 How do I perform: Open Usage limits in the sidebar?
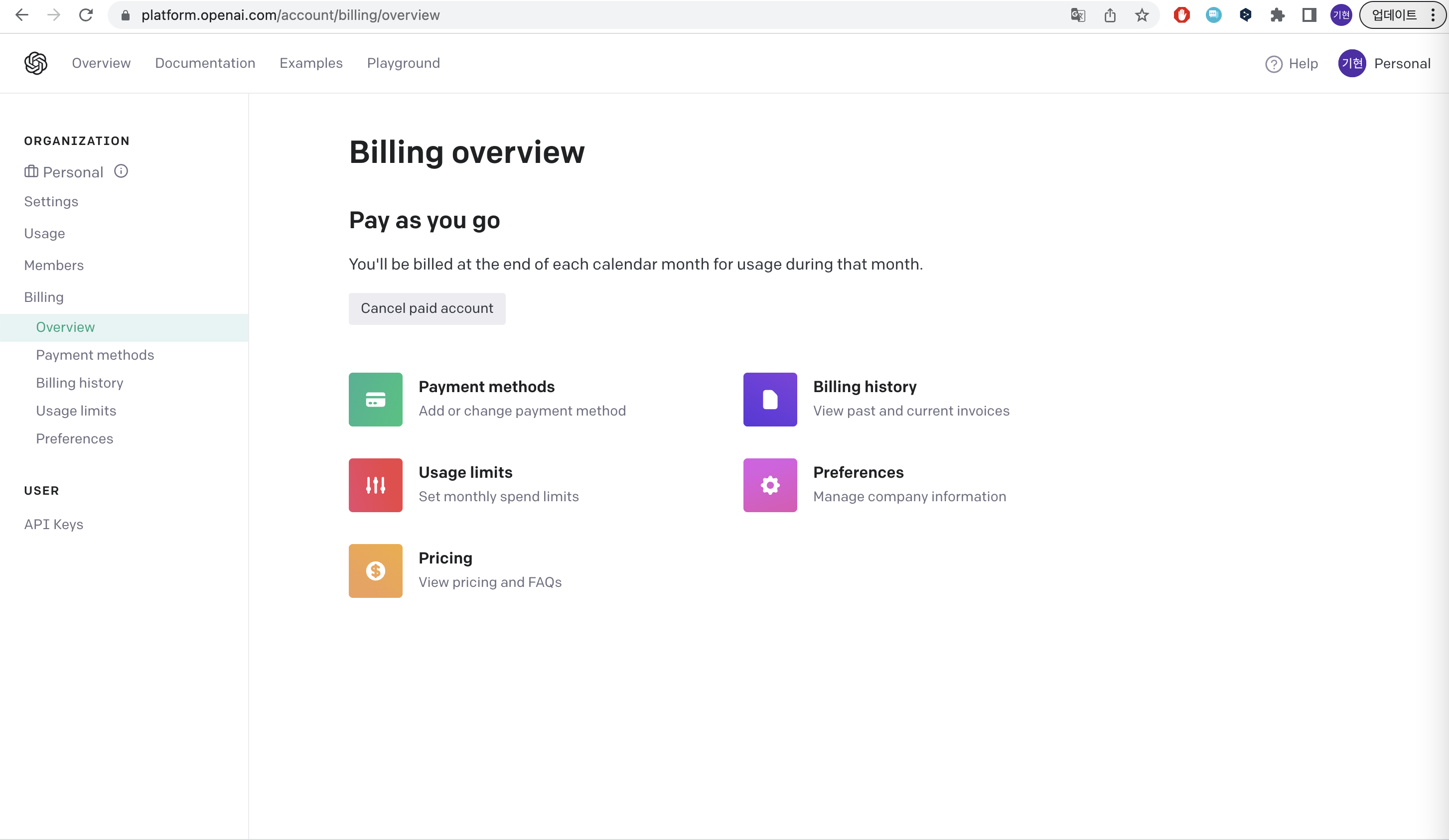(76, 411)
